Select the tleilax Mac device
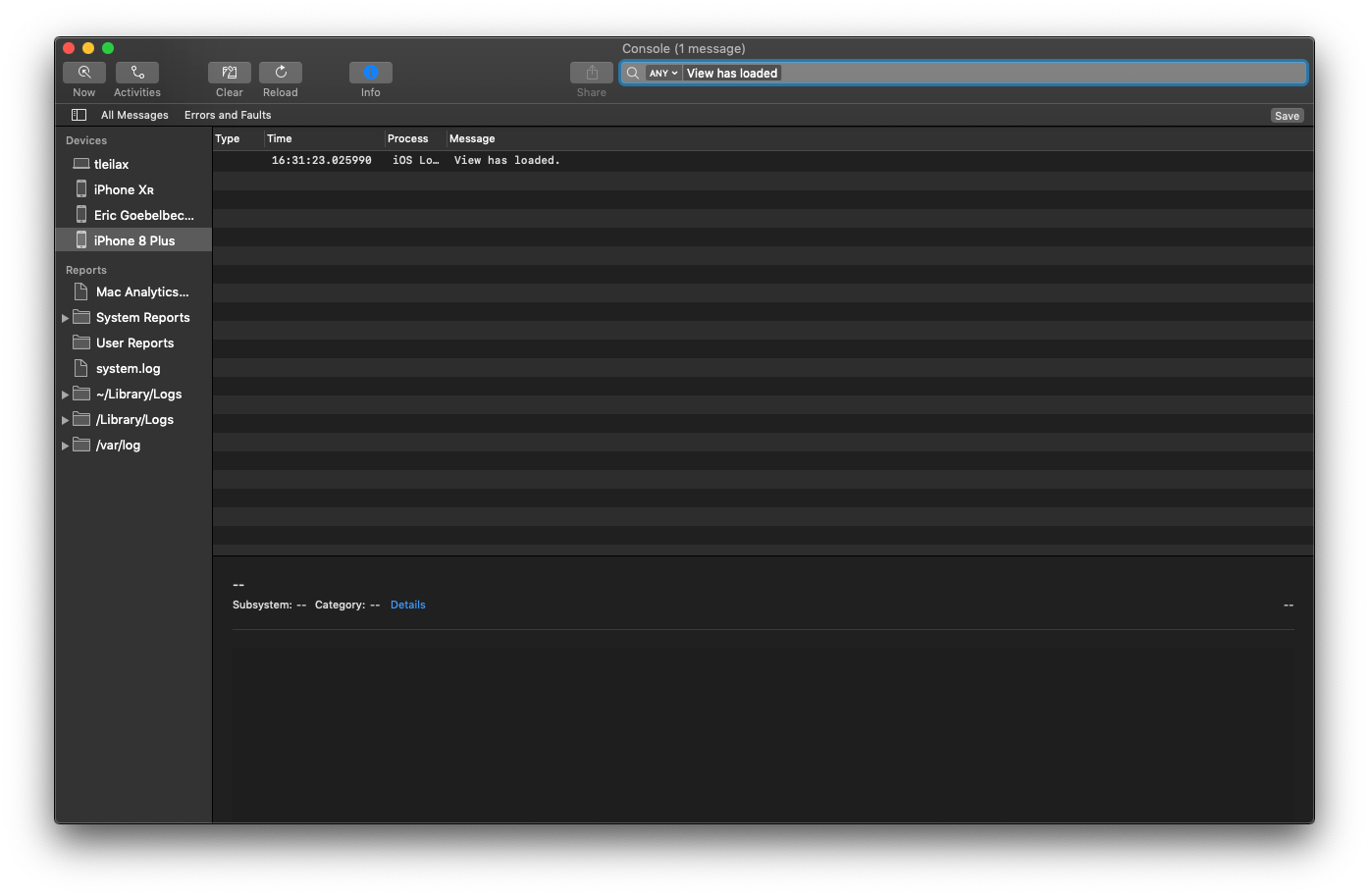This screenshot has width=1369, height=896. coord(111,164)
